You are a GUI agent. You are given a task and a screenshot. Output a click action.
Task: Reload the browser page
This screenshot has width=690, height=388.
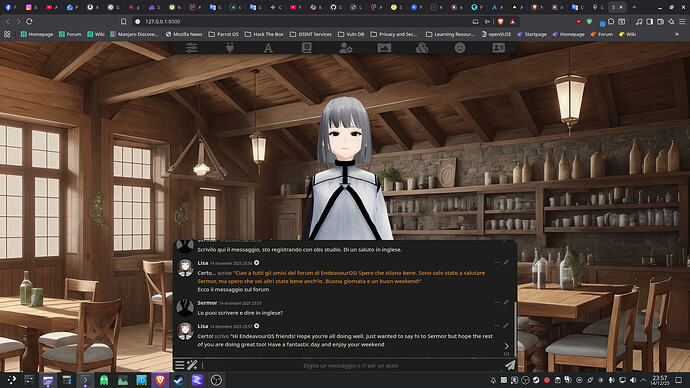click(29, 21)
